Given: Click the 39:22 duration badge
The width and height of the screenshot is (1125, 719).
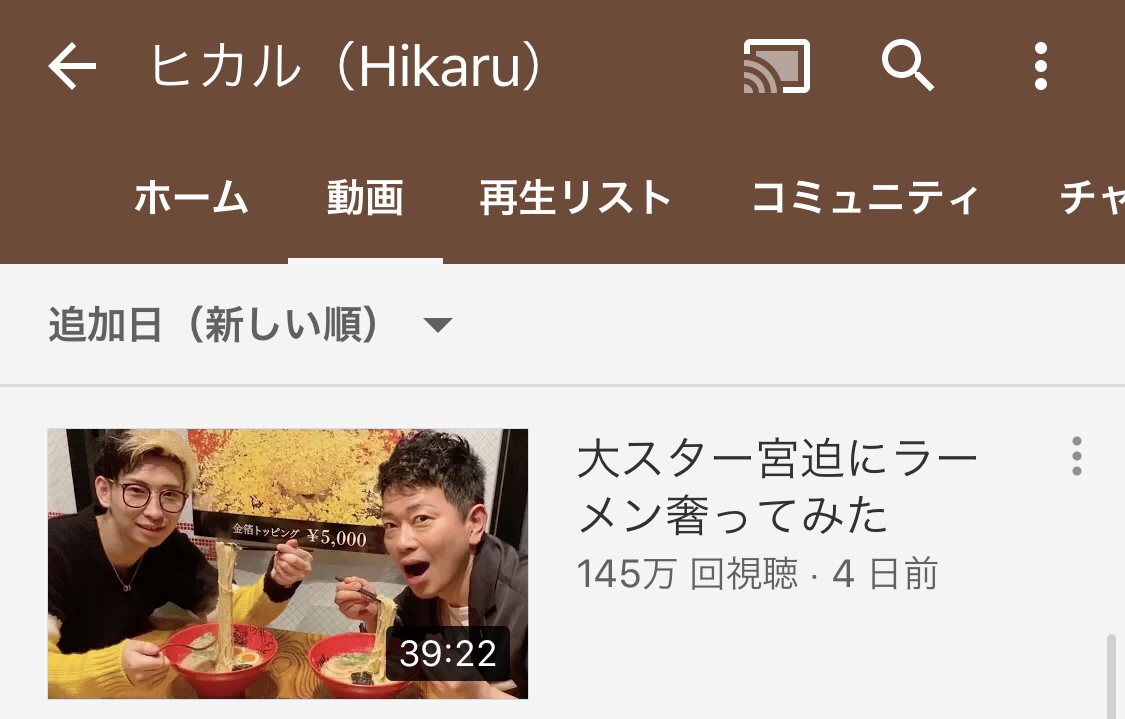Looking at the screenshot, I should coord(448,653).
